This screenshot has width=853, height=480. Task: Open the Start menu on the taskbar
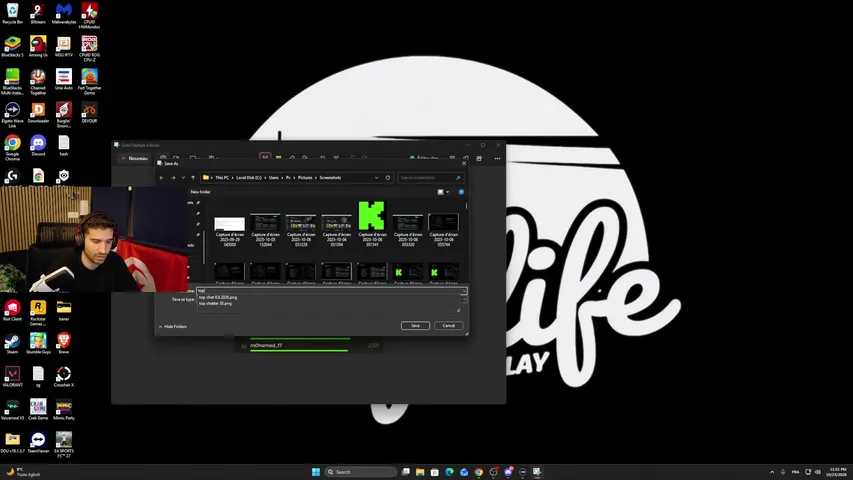point(316,472)
